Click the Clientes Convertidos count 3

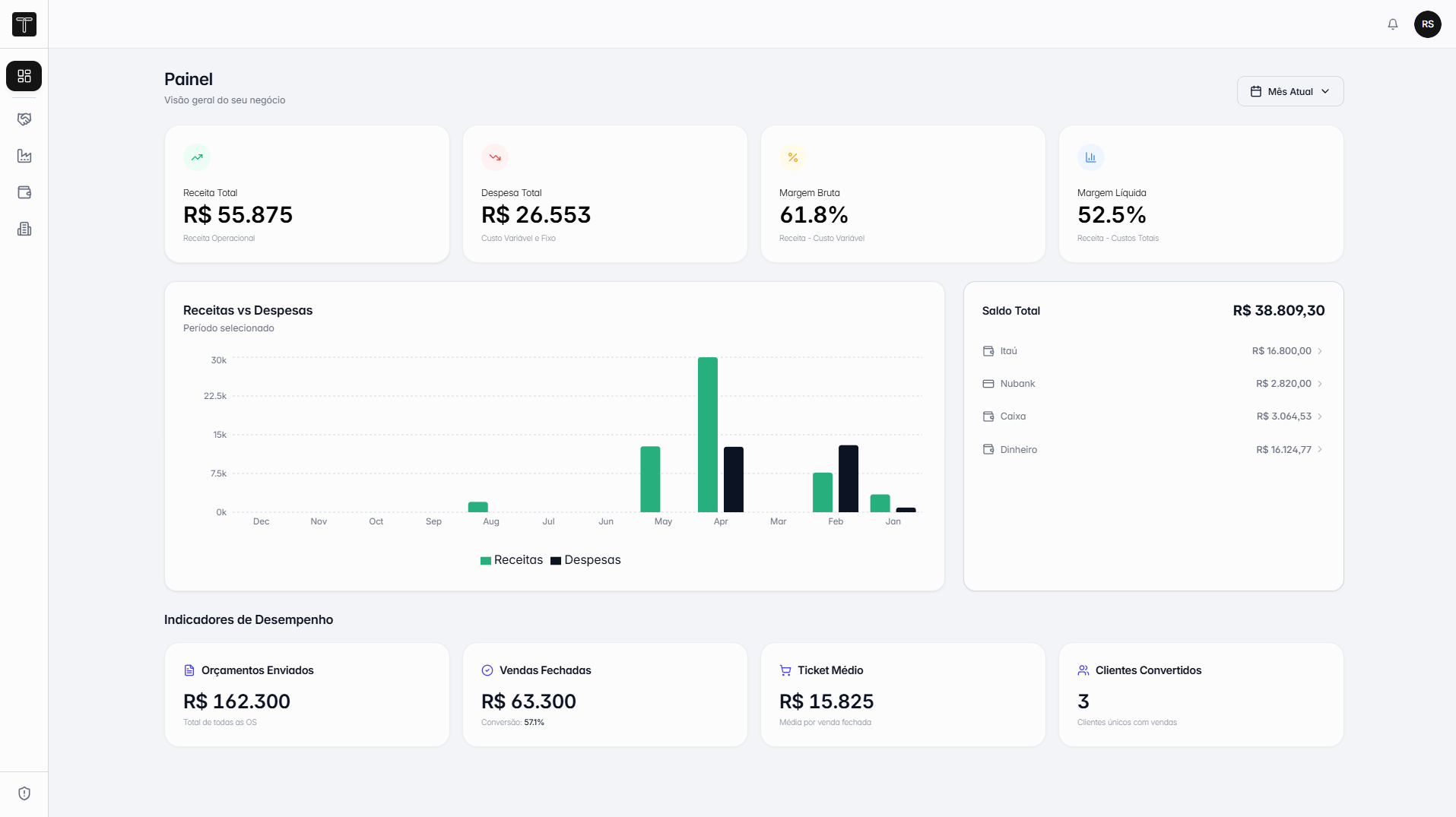(x=1083, y=701)
